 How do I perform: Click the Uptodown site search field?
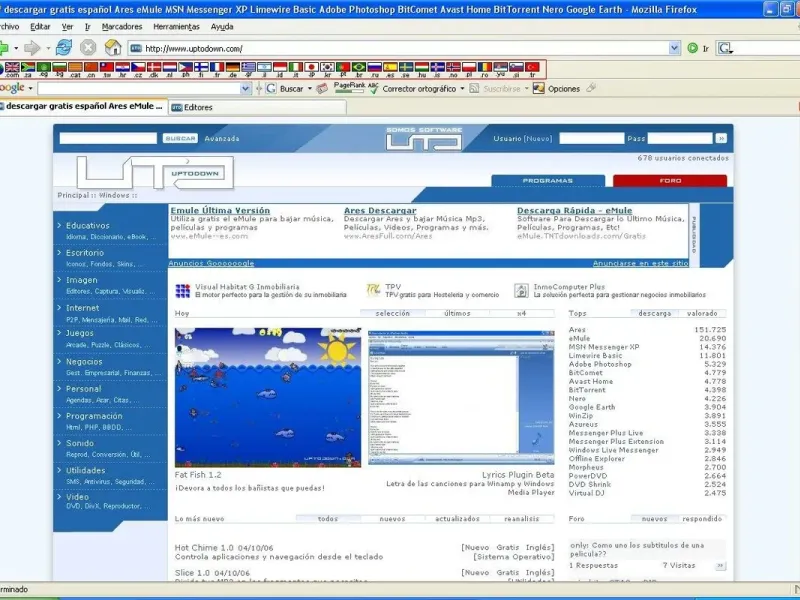[x=108, y=138]
